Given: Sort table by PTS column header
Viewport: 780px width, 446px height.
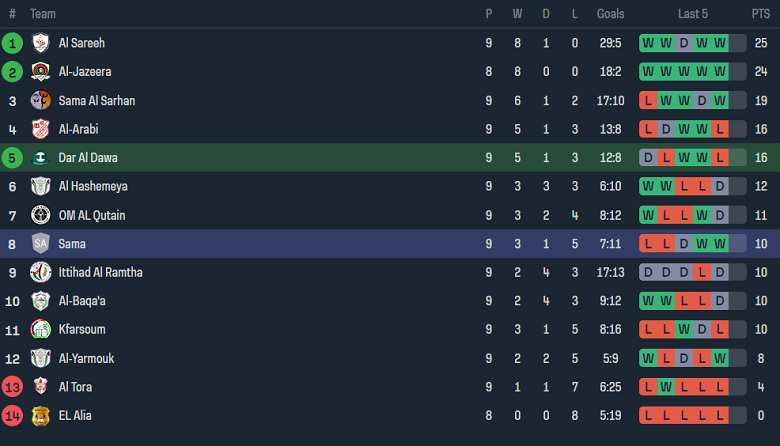Looking at the screenshot, I should [761, 14].
